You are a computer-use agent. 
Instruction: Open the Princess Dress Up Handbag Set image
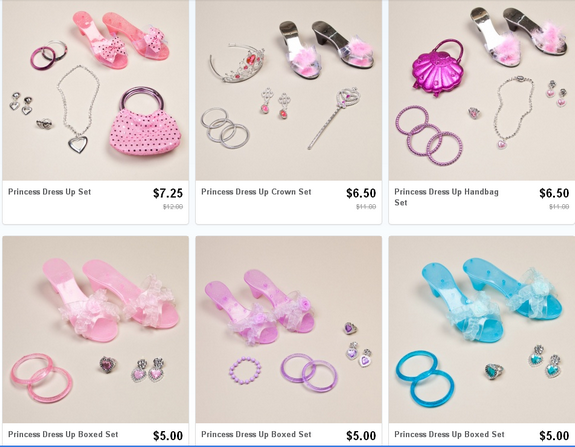coord(482,90)
